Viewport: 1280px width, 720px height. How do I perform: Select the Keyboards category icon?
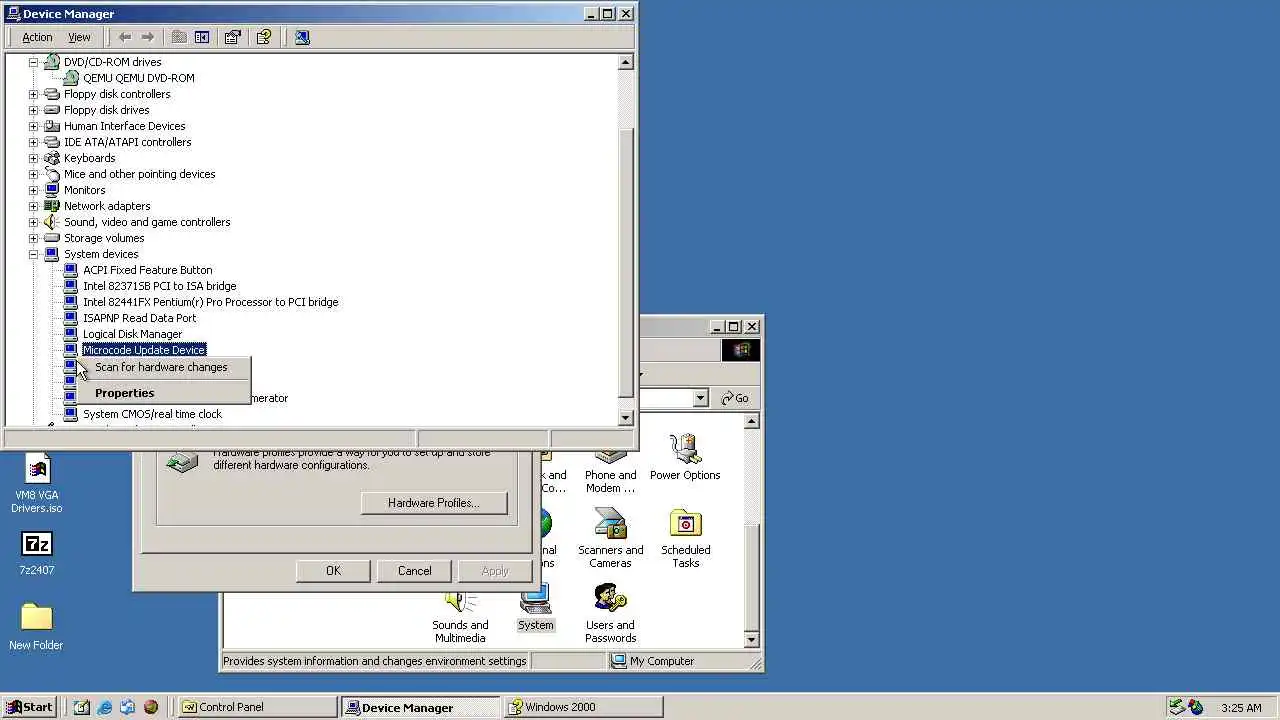(x=52, y=158)
